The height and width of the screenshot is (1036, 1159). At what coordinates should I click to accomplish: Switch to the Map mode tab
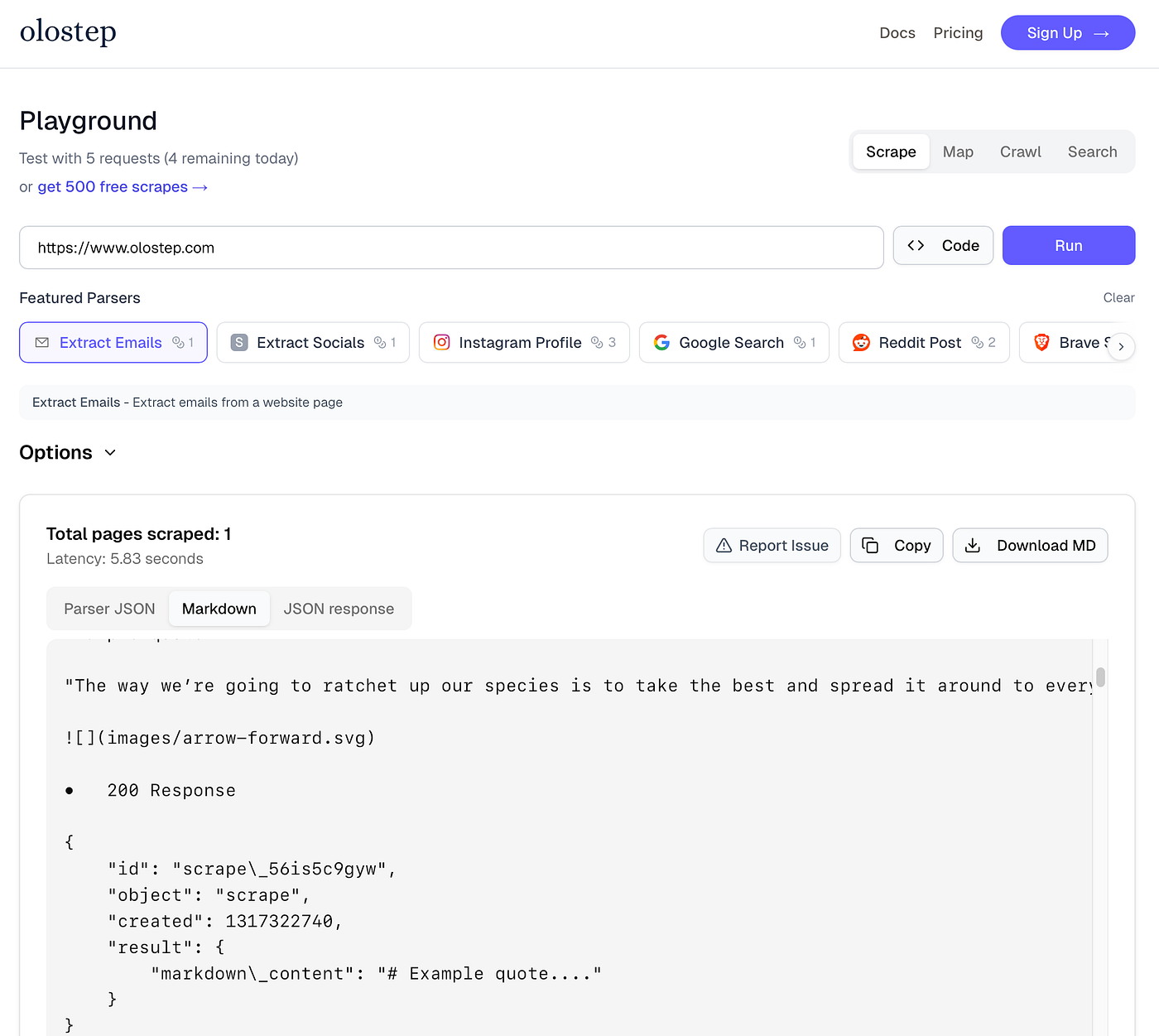[958, 152]
